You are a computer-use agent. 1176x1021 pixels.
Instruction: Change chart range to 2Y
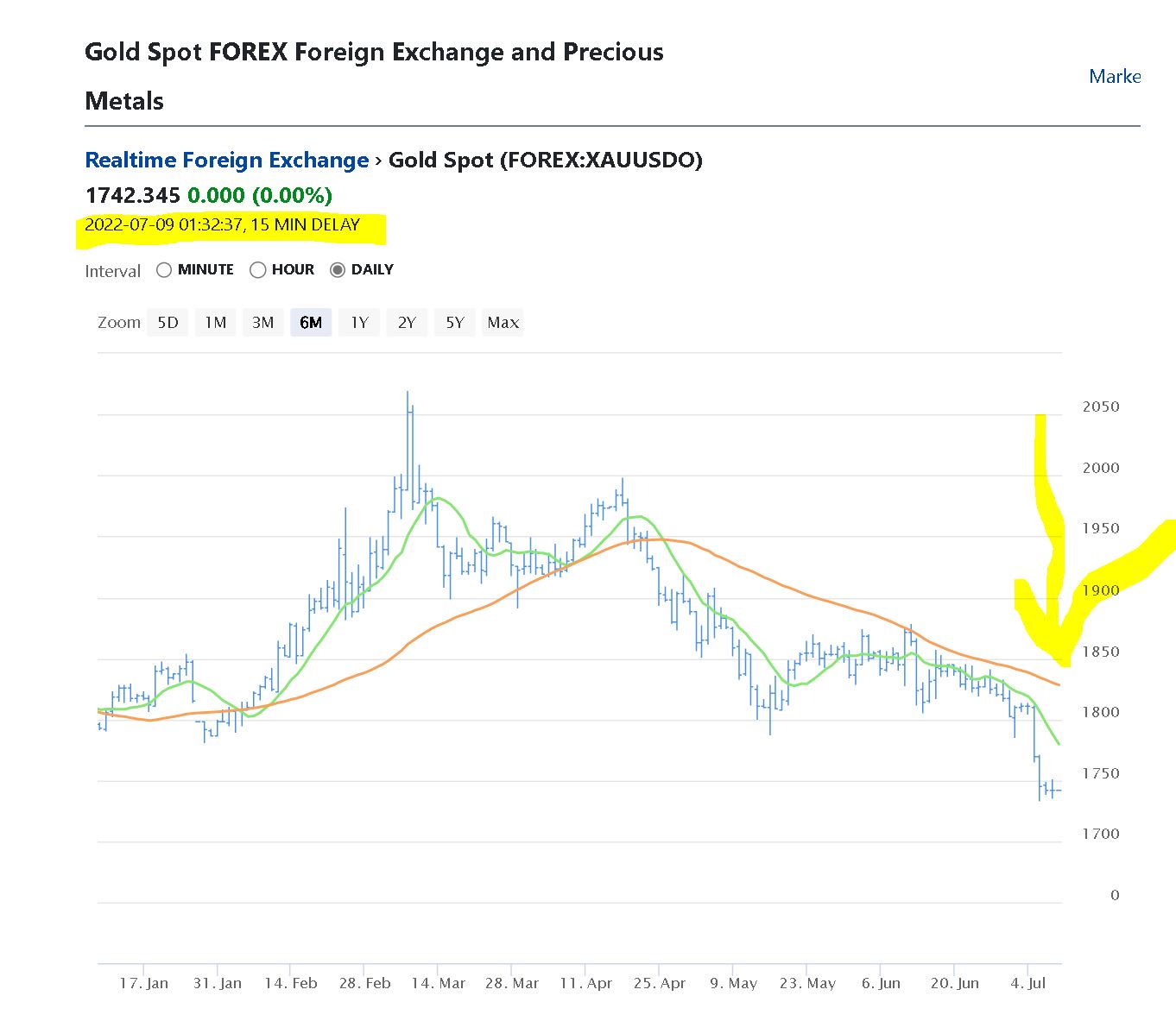point(407,323)
